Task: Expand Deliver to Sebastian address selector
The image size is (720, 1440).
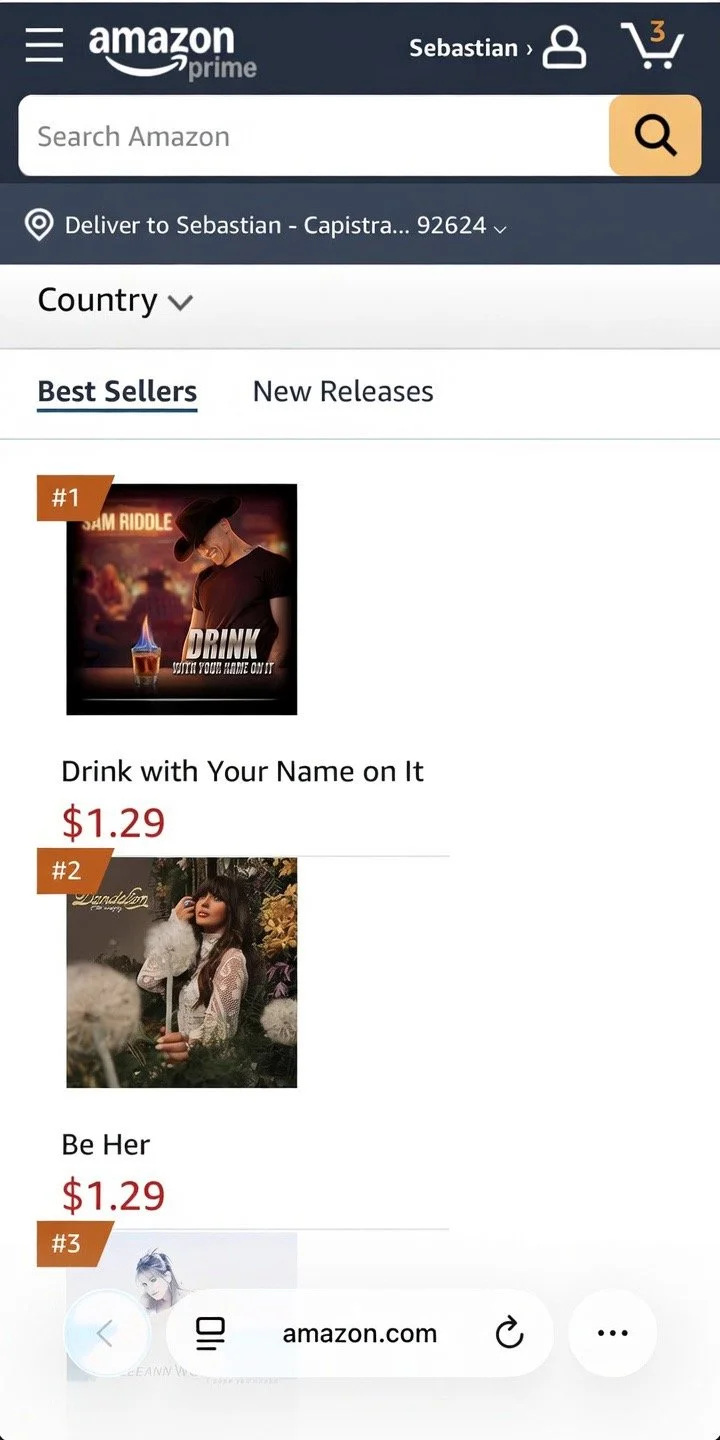Action: click(285, 225)
